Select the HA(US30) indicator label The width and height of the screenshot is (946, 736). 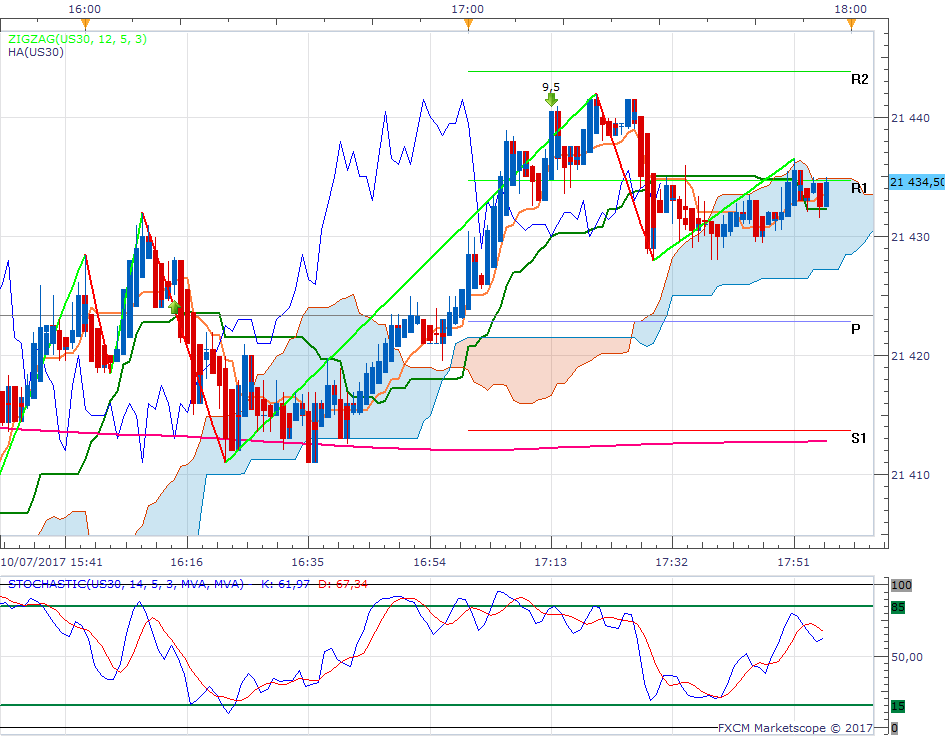[36, 52]
